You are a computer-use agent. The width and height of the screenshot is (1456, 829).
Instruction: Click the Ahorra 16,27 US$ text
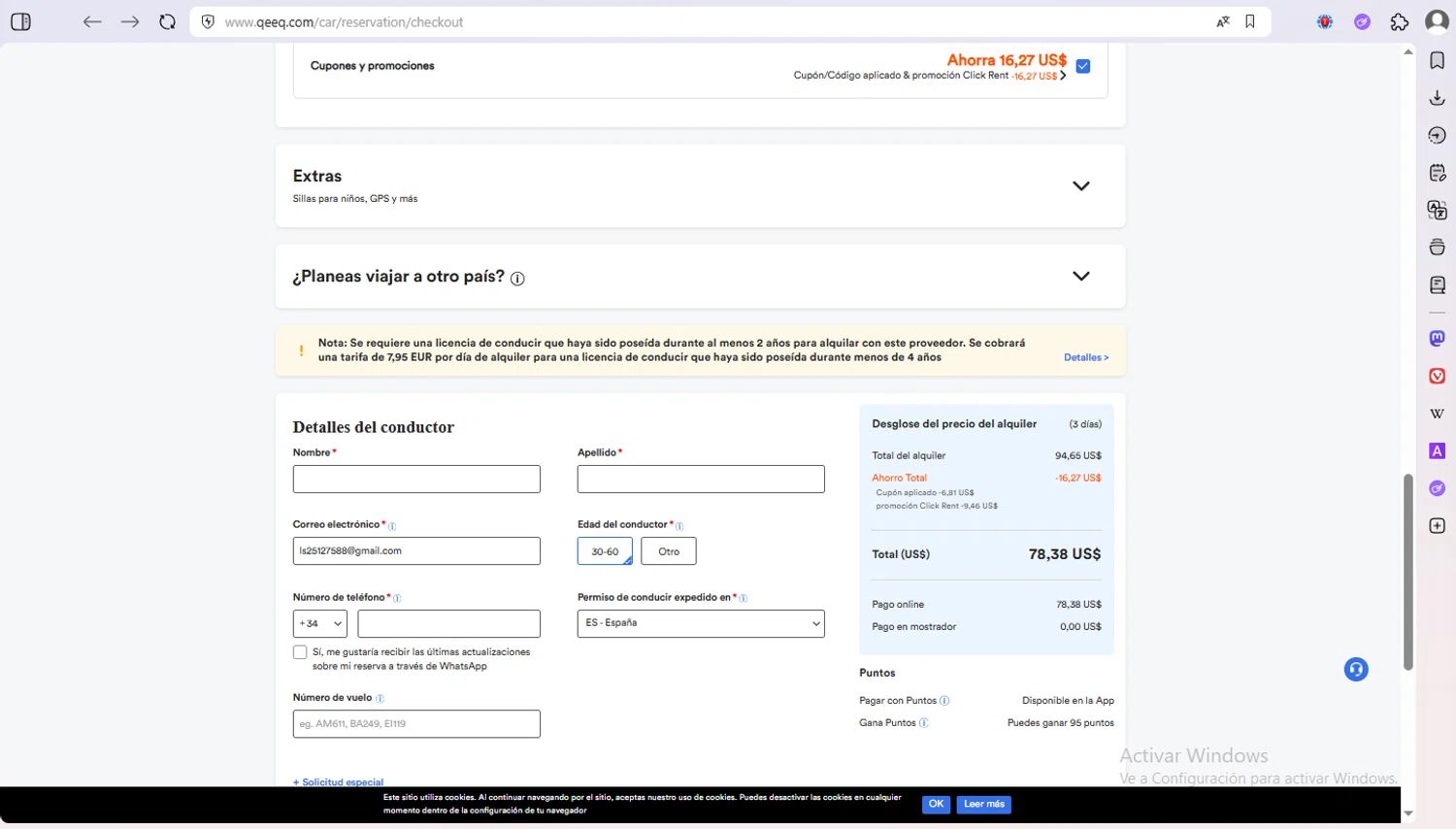[1007, 60]
